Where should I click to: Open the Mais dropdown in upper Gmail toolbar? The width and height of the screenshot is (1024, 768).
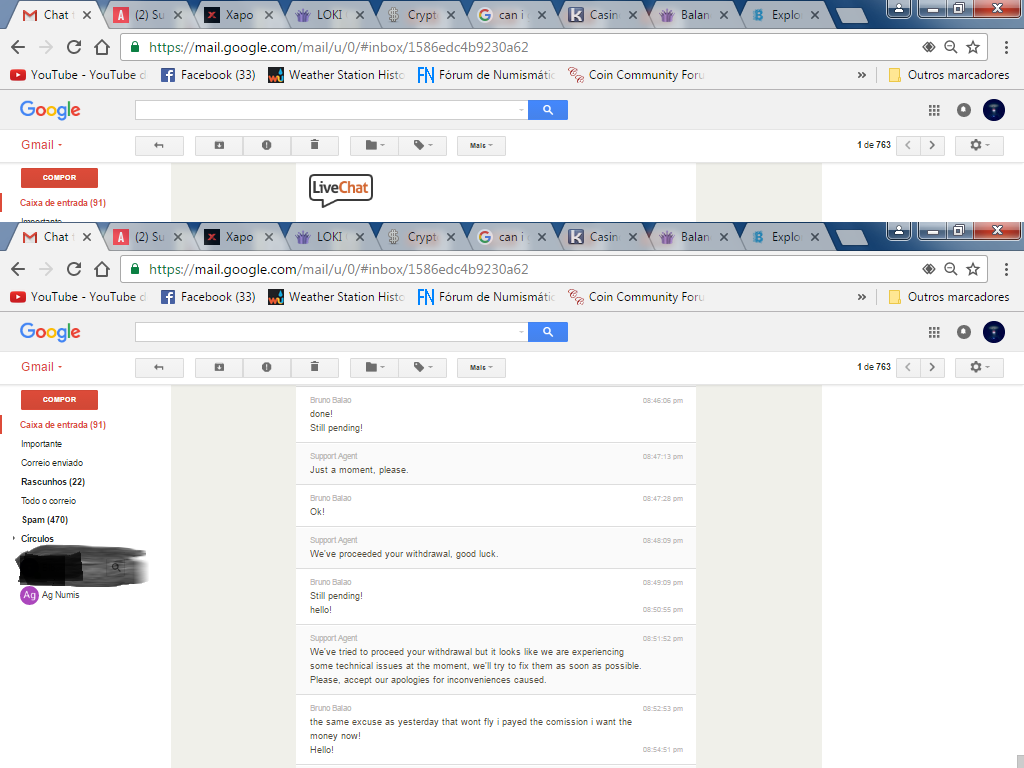[481, 145]
